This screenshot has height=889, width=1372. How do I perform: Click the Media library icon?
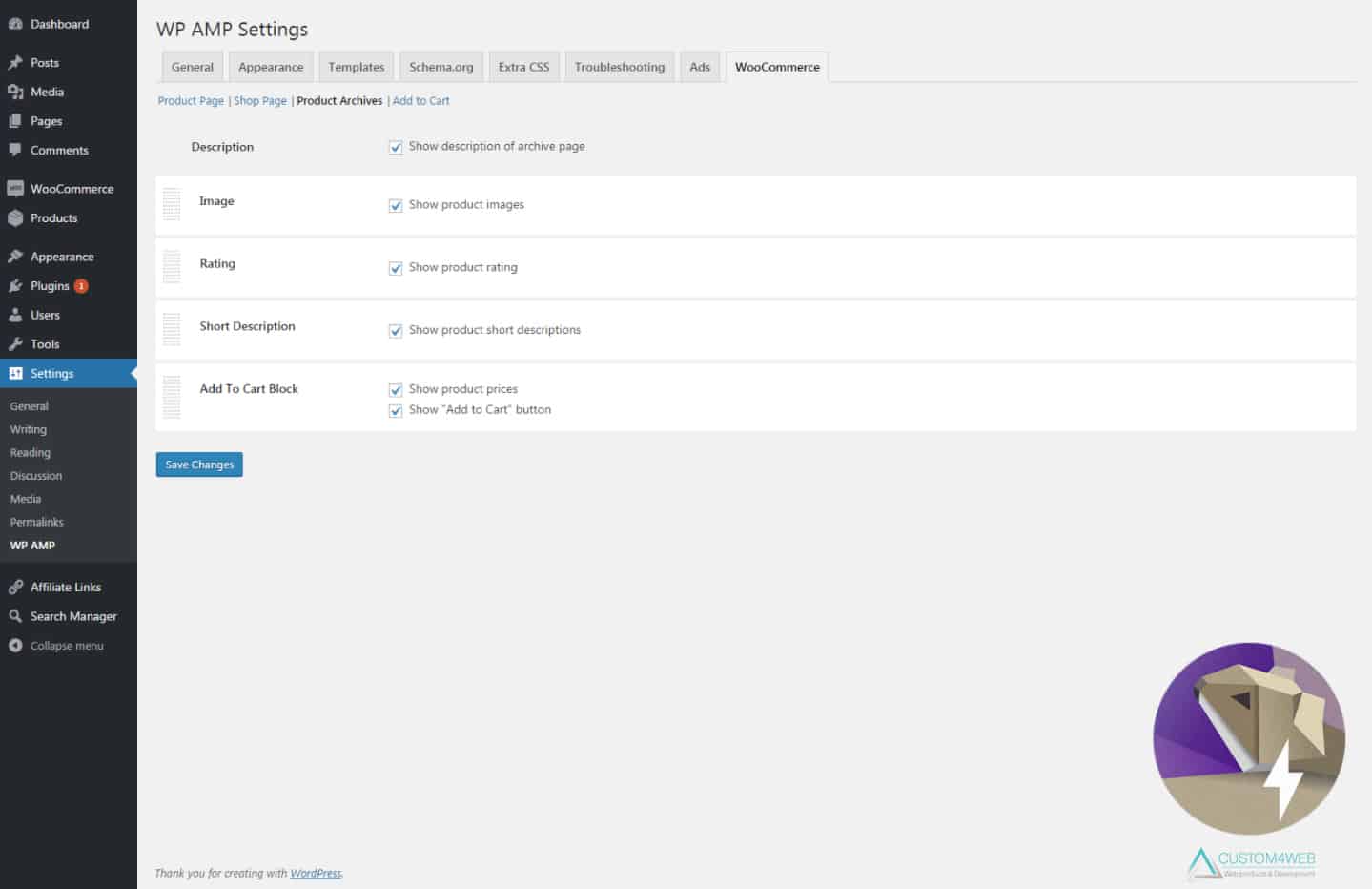[15, 92]
